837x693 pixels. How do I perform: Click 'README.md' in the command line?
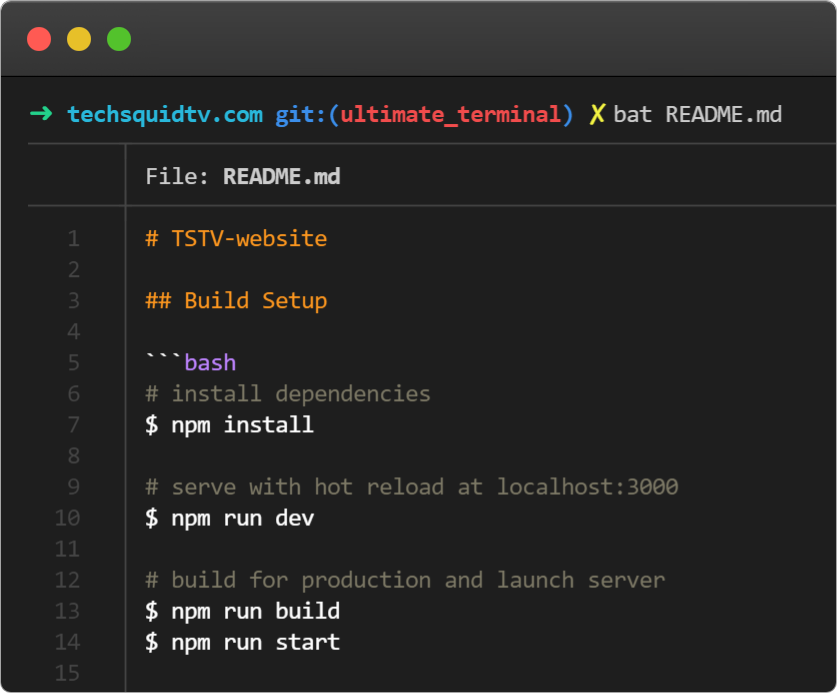tap(724, 114)
